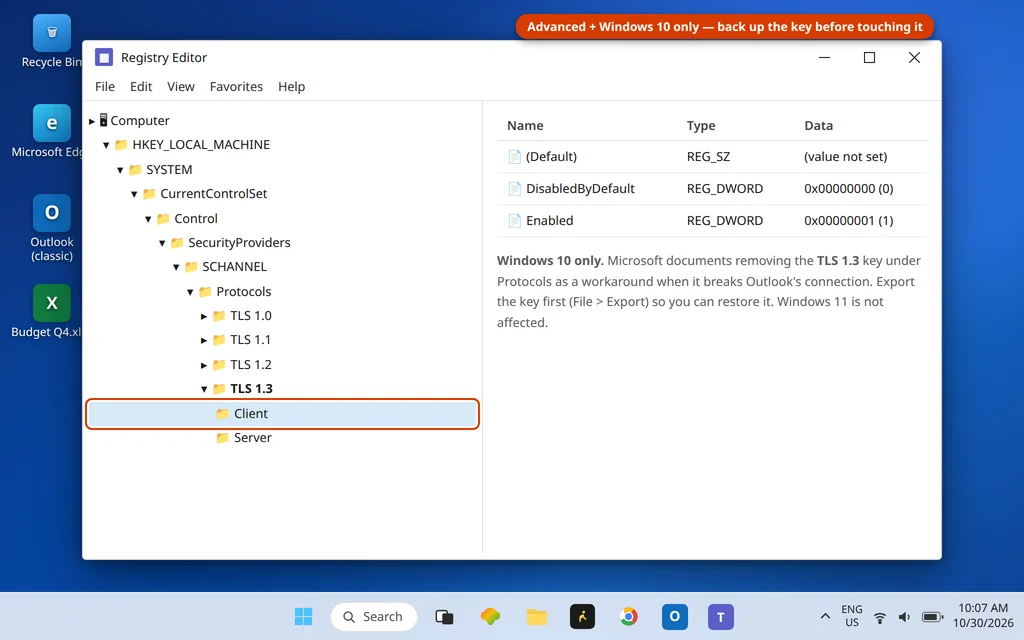The width and height of the screenshot is (1024, 640).
Task: Select the Server key label
Action: [x=253, y=438]
